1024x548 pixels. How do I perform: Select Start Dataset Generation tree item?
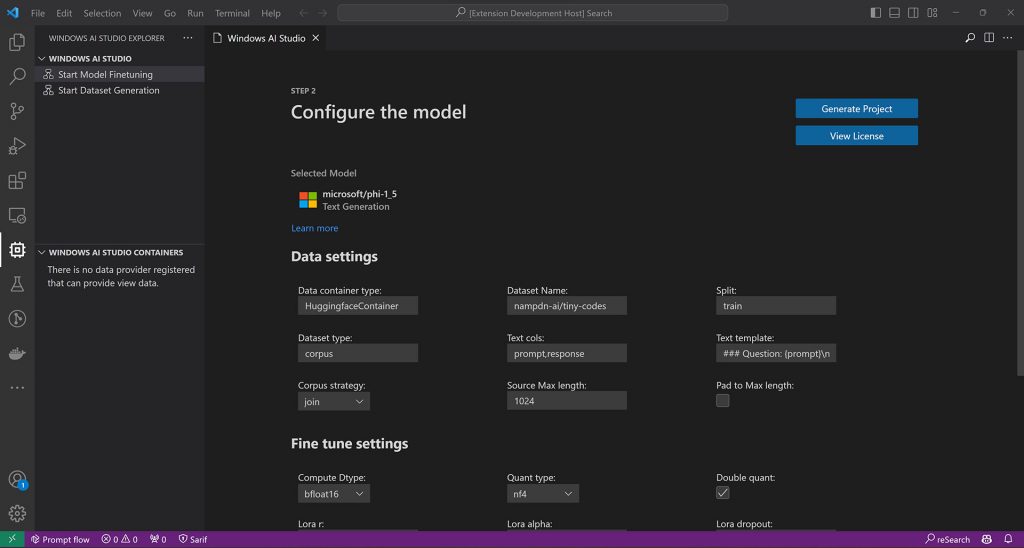108,90
